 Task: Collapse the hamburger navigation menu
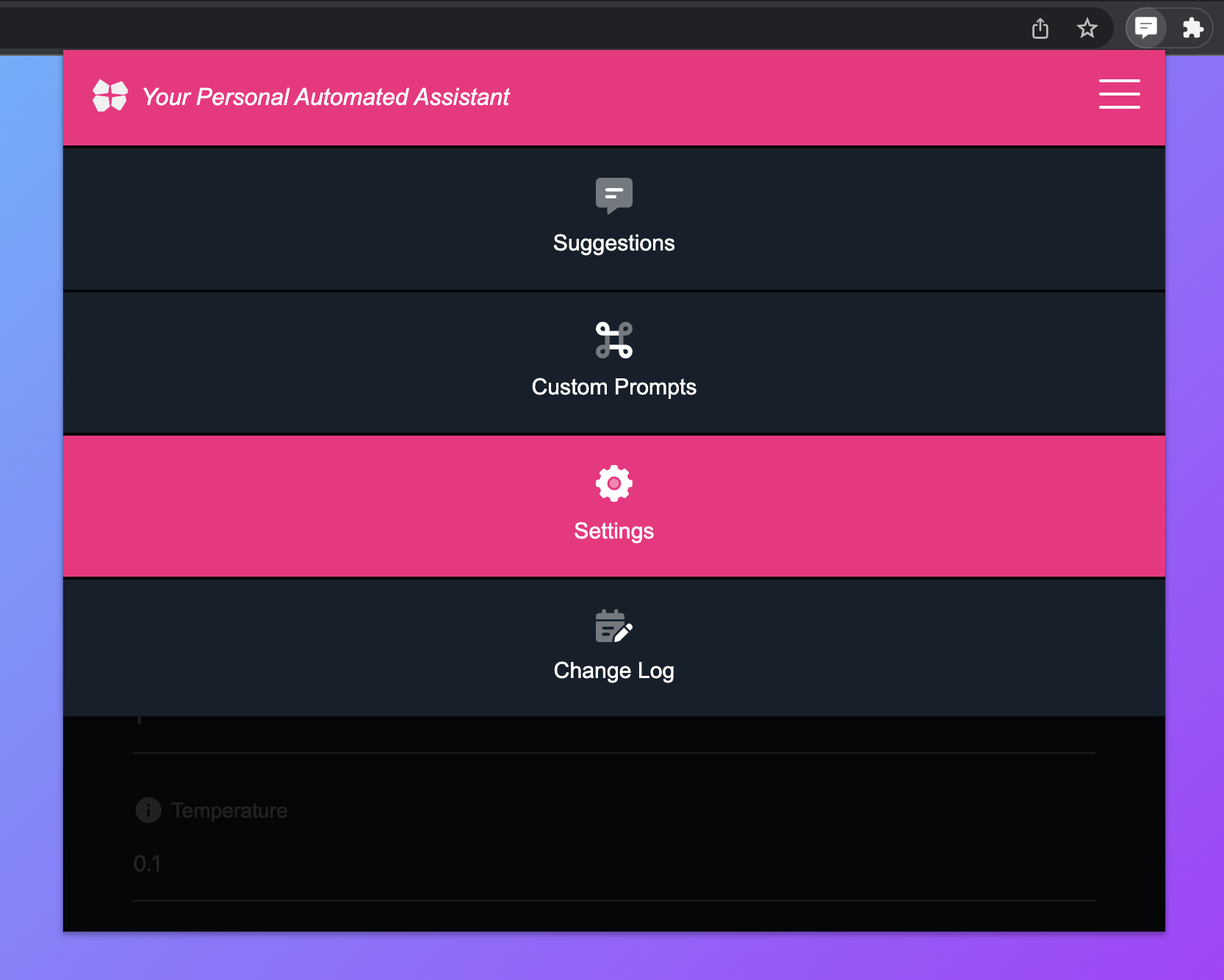click(1119, 94)
